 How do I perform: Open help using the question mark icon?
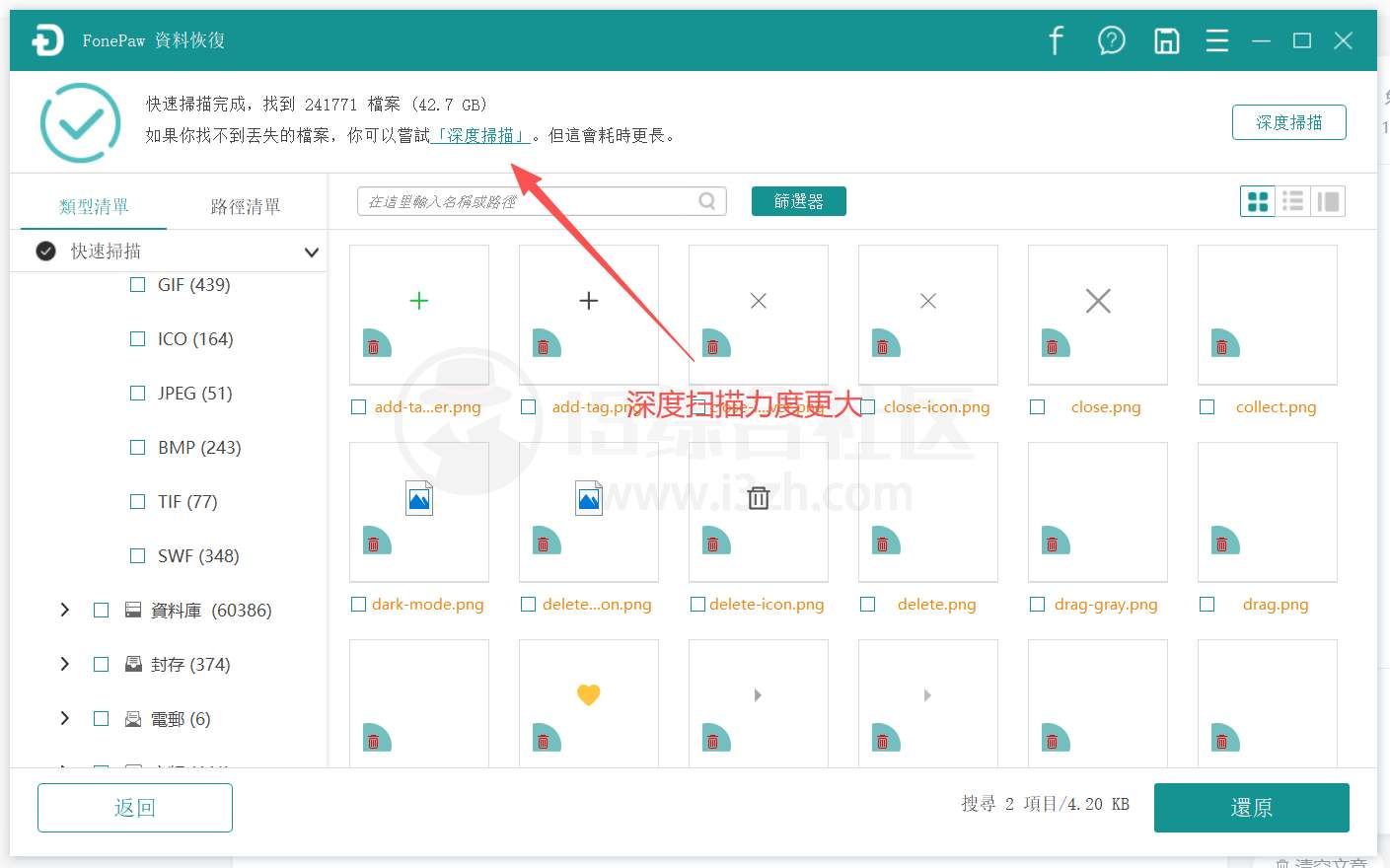[x=1112, y=40]
